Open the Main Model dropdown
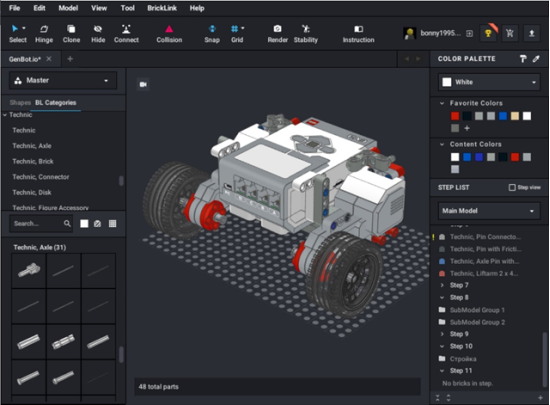The width and height of the screenshot is (550, 405). coord(489,211)
